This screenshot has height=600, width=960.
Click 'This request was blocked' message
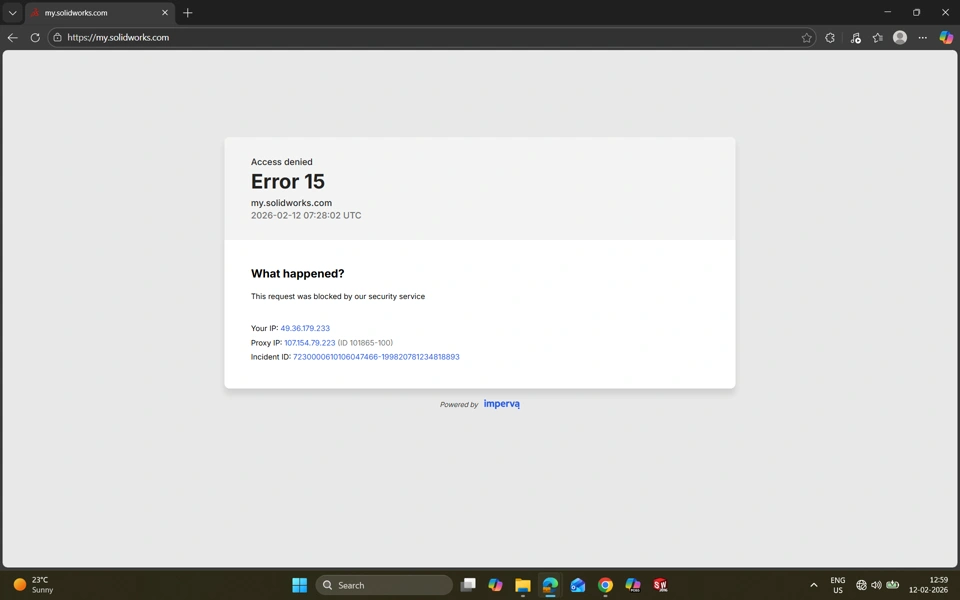pyautogui.click(x=338, y=296)
